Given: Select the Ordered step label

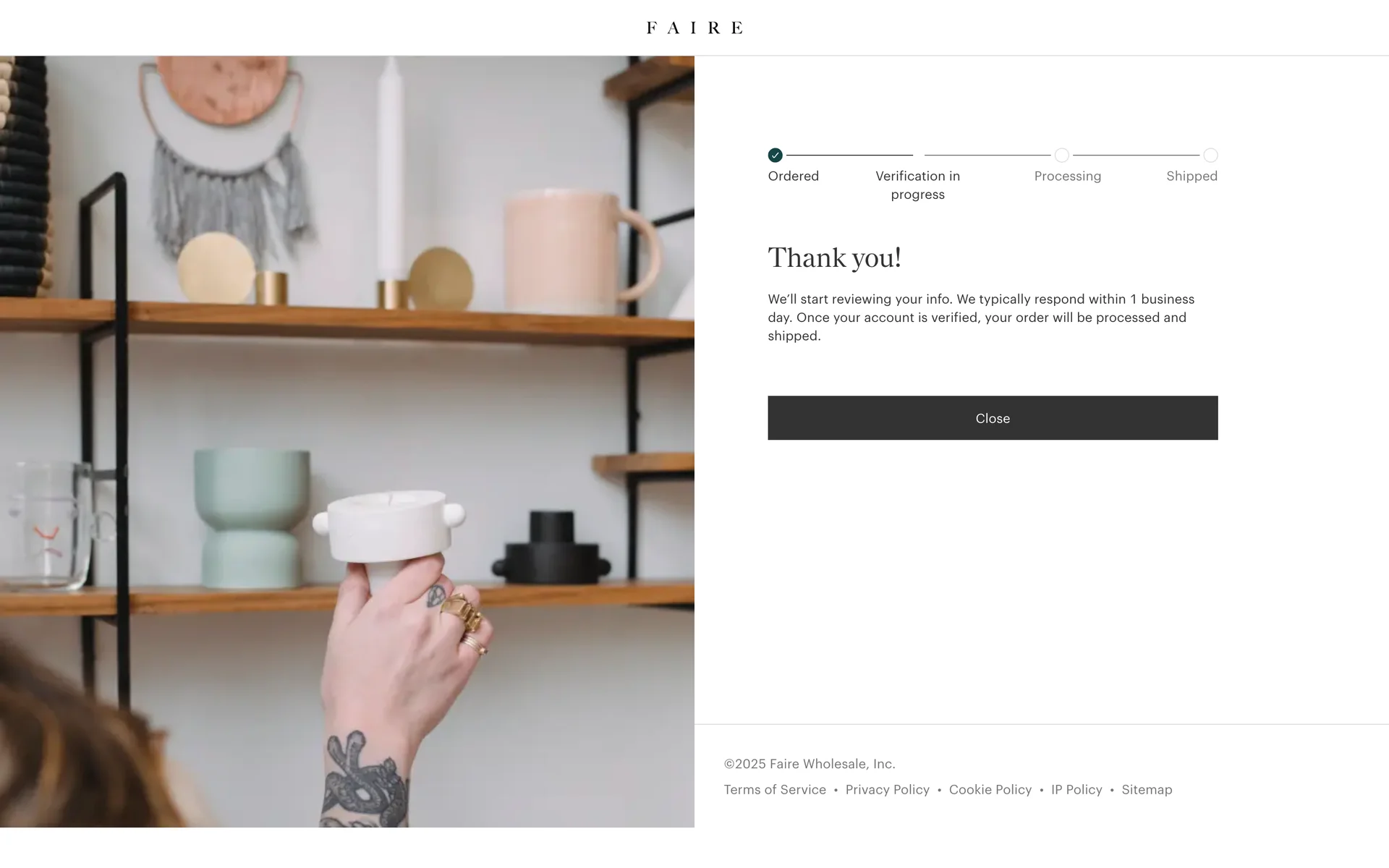Looking at the screenshot, I should click(x=794, y=176).
